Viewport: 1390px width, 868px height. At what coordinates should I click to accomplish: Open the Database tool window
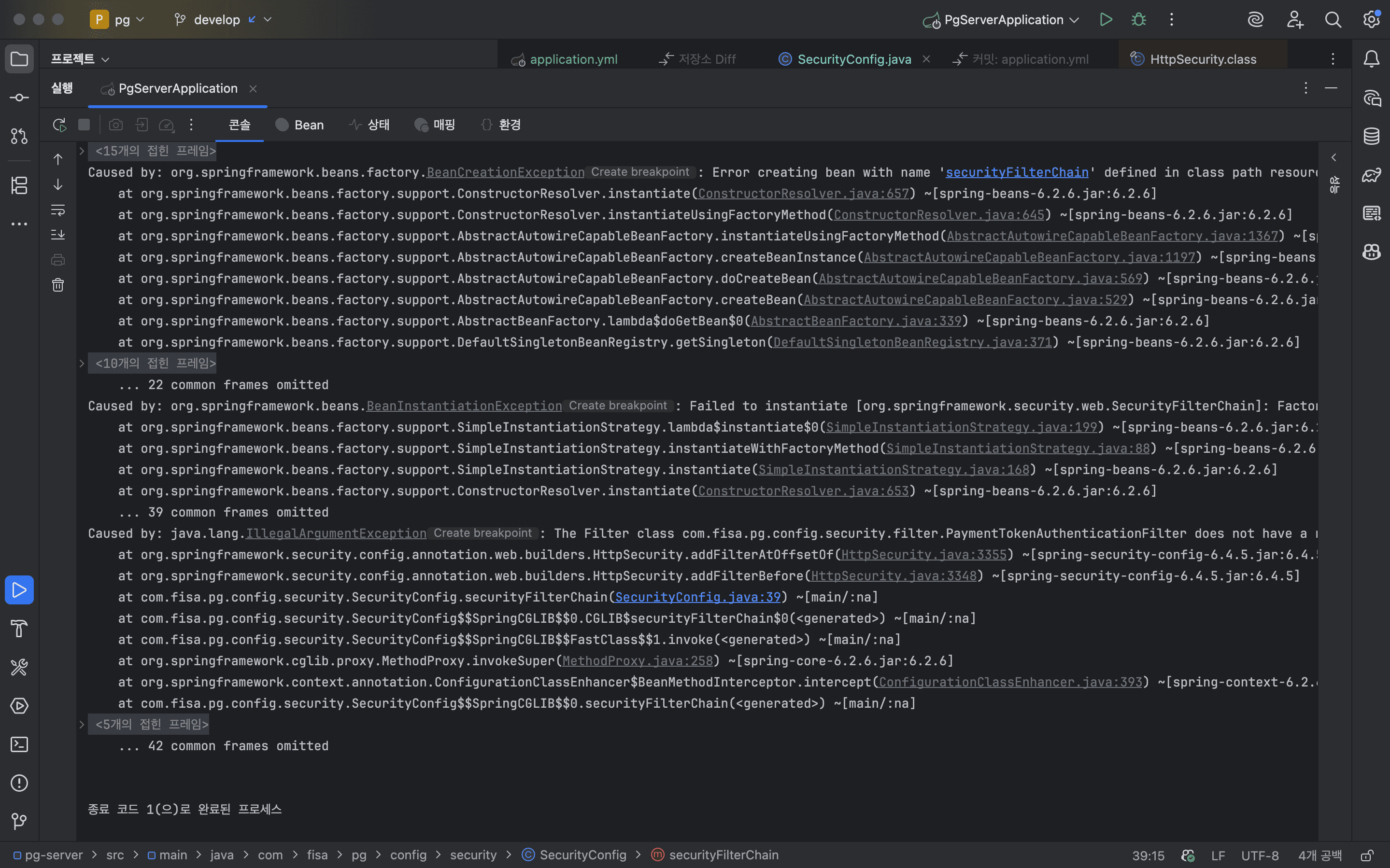(1371, 136)
